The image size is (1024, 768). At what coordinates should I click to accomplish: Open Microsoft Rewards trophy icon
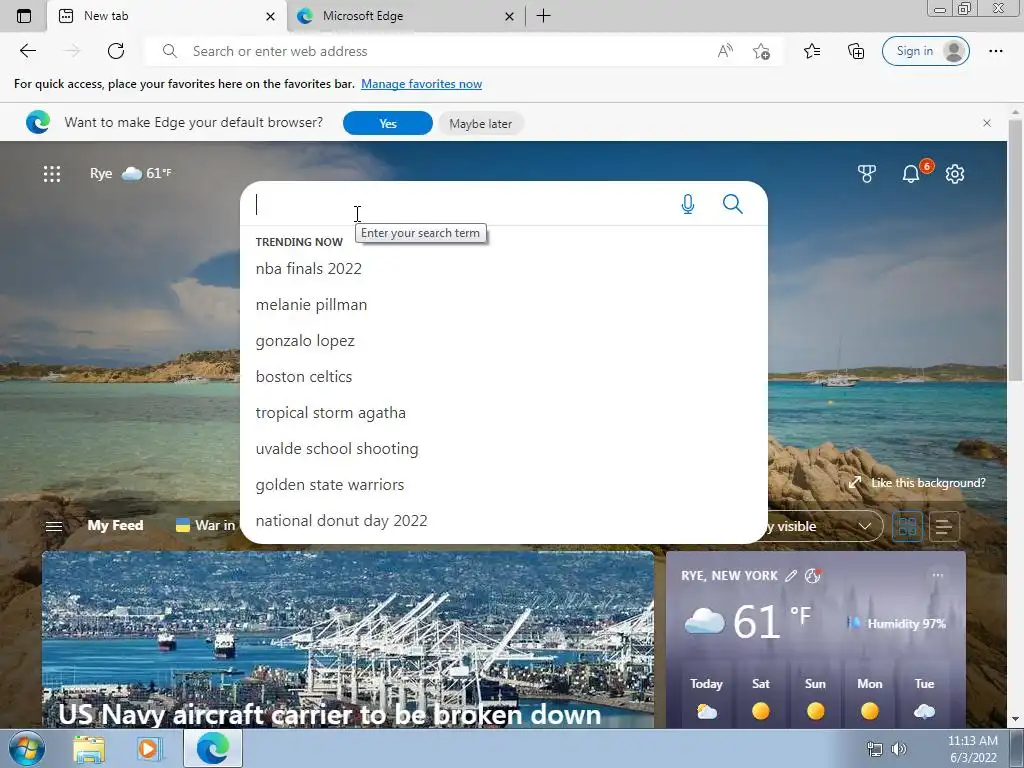click(x=867, y=174)
